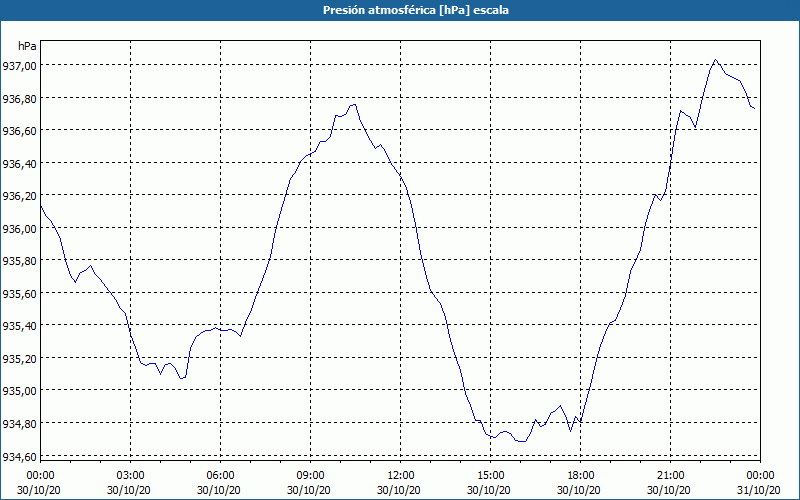
Task: Click the '00:00' label dated 30/10/20
Action: pos(40,476)
